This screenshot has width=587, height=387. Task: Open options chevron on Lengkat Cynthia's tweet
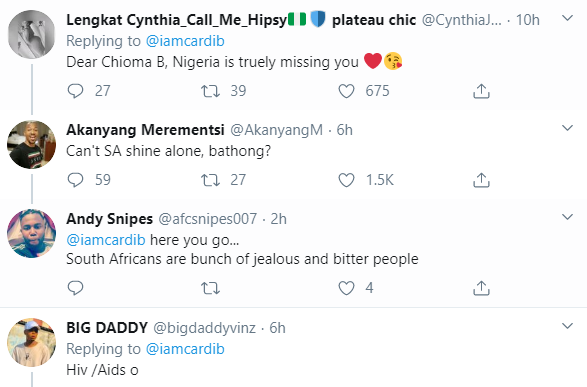click(568, 18)
